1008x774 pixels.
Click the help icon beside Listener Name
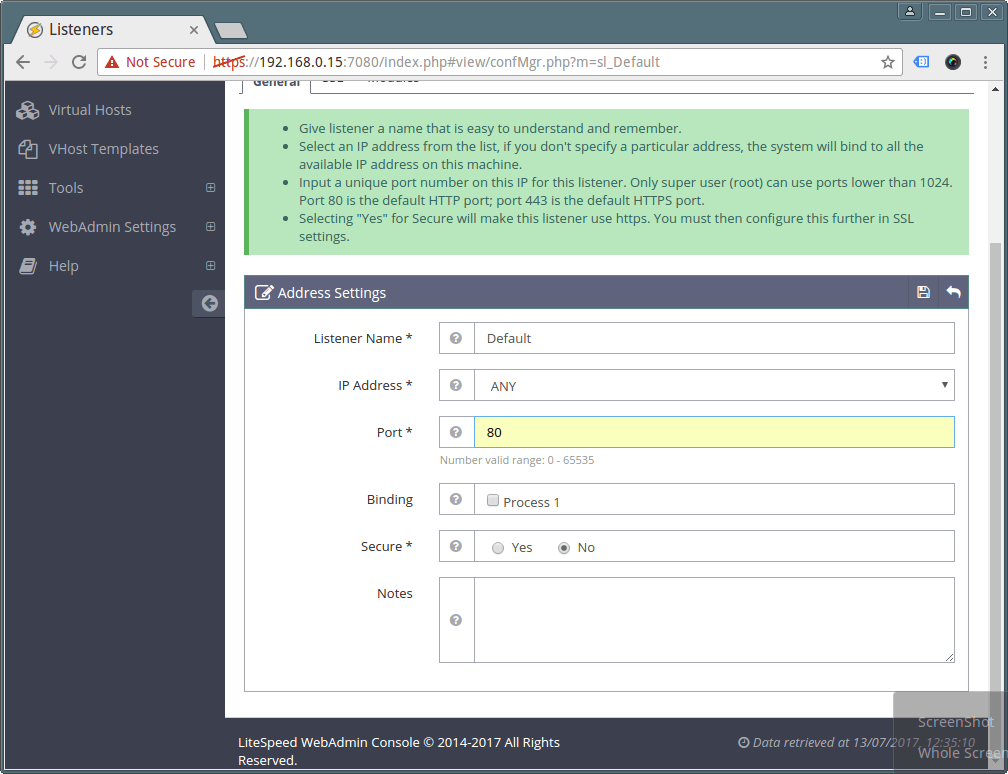tap(456, 338)
